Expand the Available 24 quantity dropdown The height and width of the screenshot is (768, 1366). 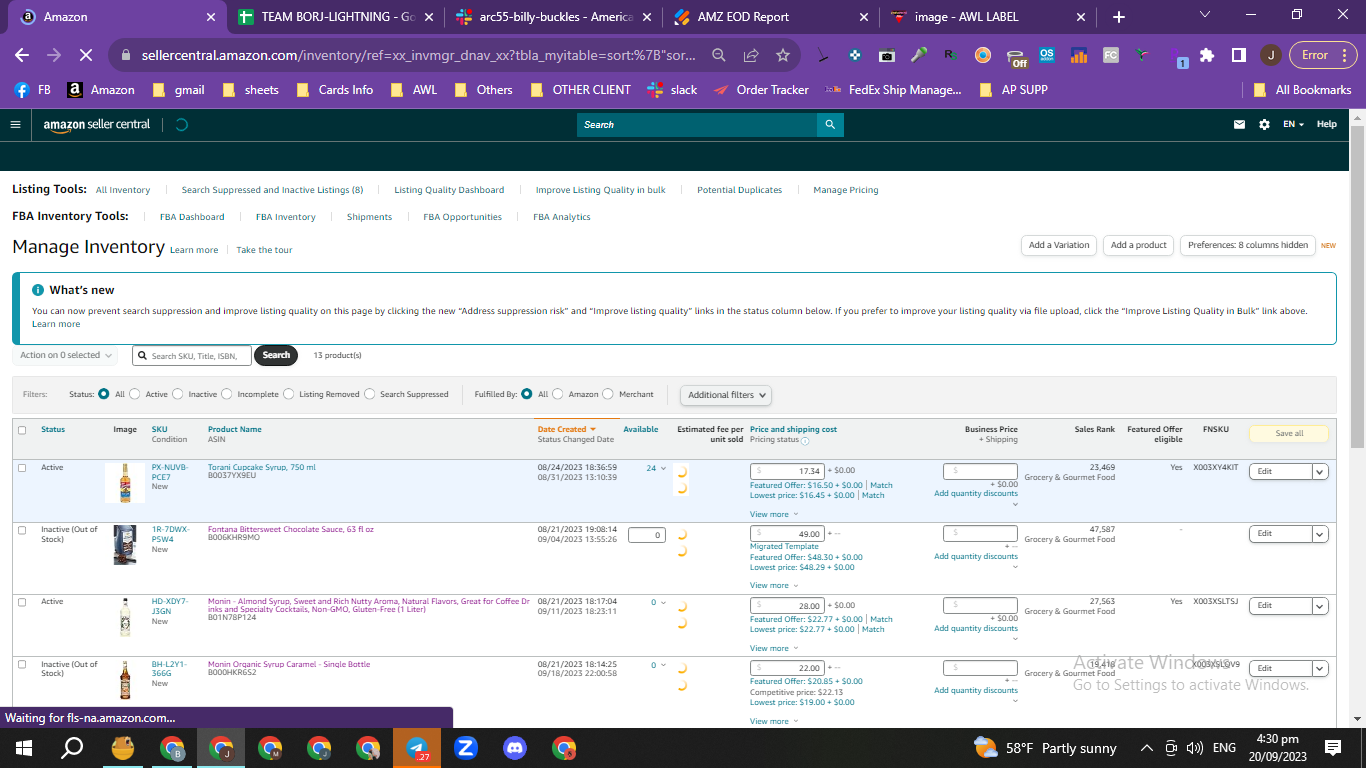pos(656,468)
